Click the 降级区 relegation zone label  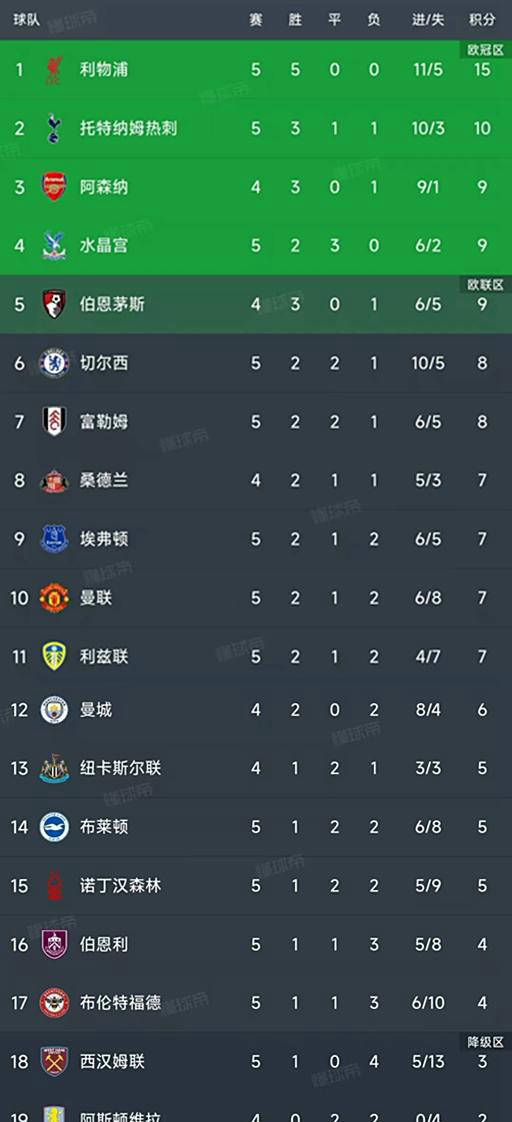coord(486,1042)
